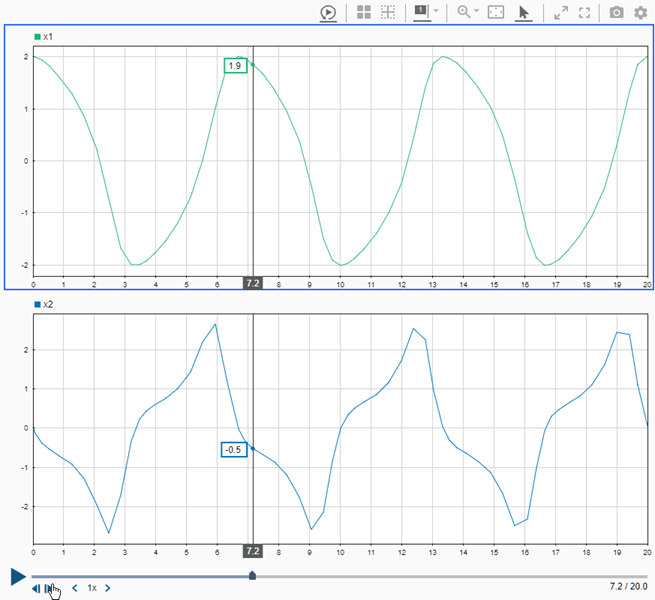Click the blue cursor point on the x2 curve
The image size is (655, 600).
253,449
